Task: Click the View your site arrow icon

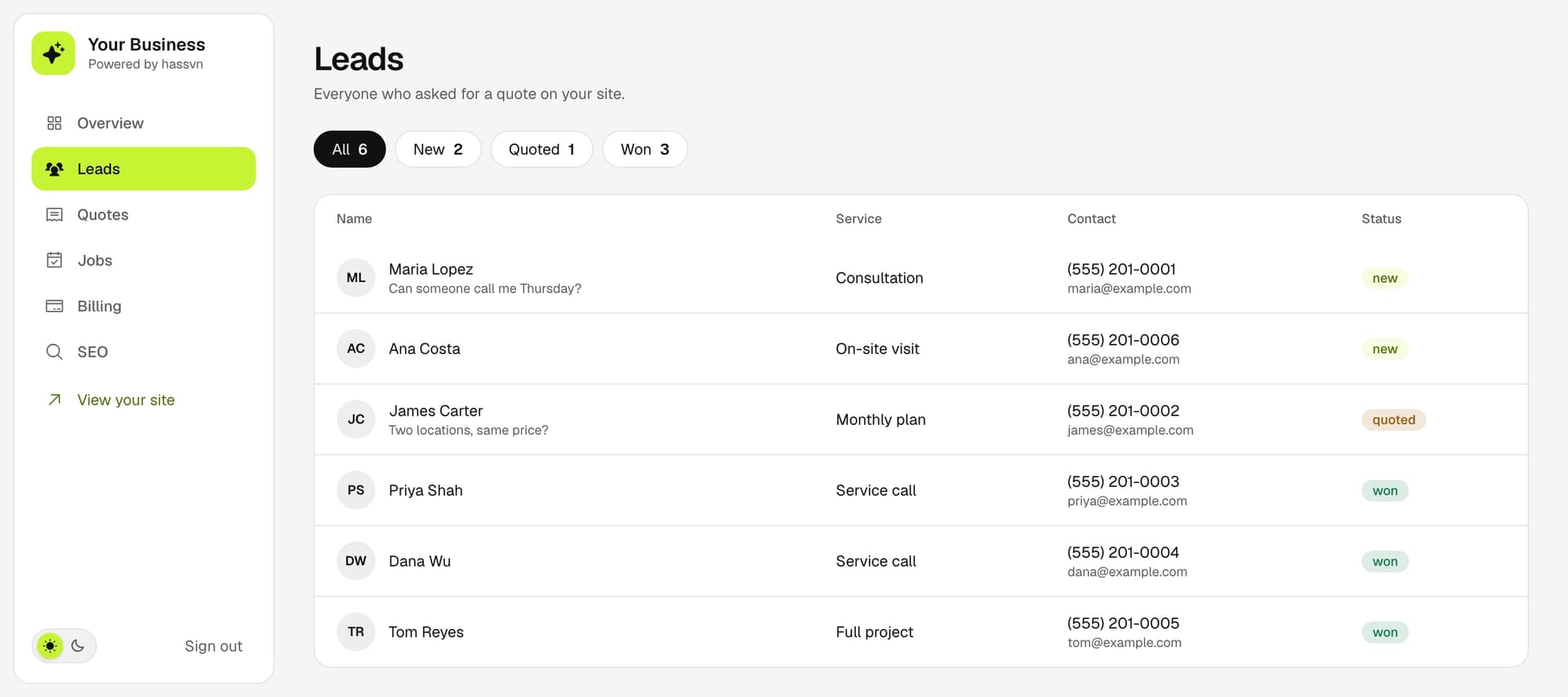Action: 55,400
